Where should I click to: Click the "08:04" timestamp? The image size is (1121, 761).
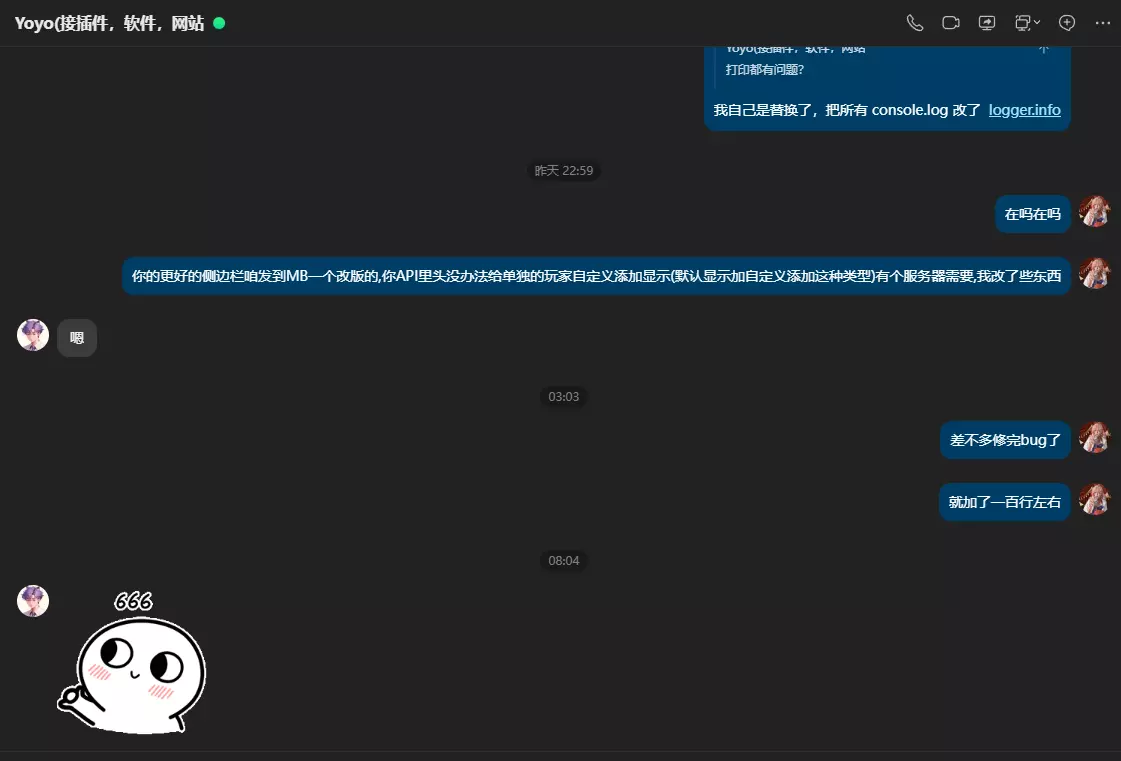(564, 561)
